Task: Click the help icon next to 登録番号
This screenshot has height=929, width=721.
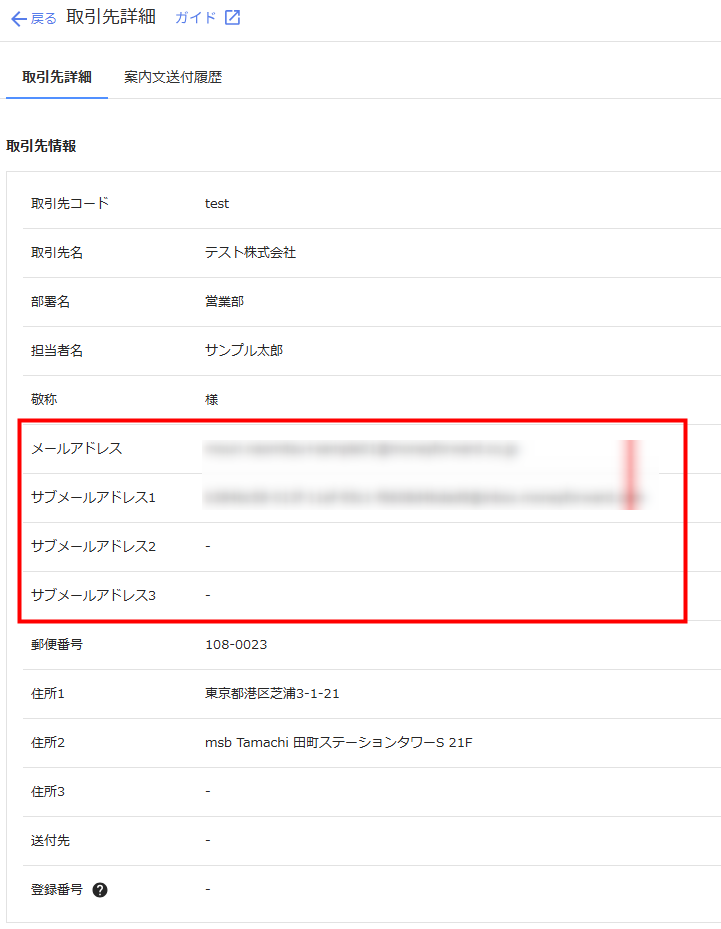Action: (100, 890)
